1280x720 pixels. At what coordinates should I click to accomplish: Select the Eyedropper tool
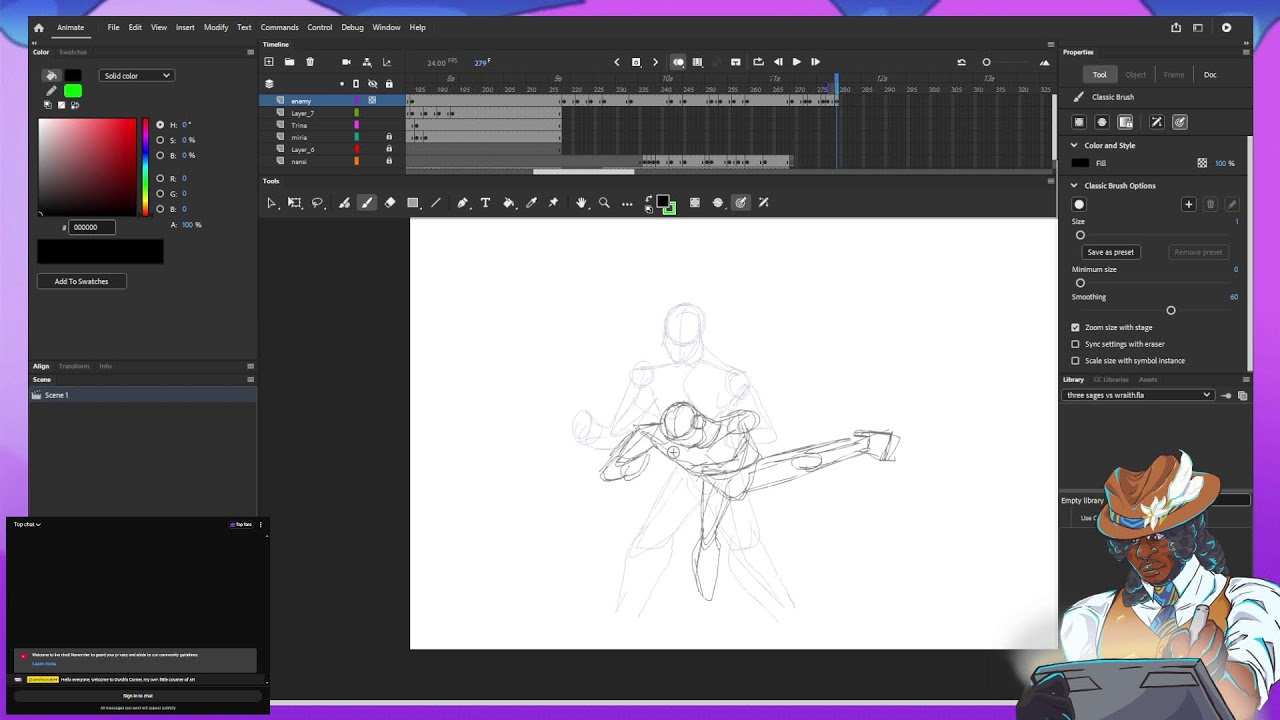point(532,203)
